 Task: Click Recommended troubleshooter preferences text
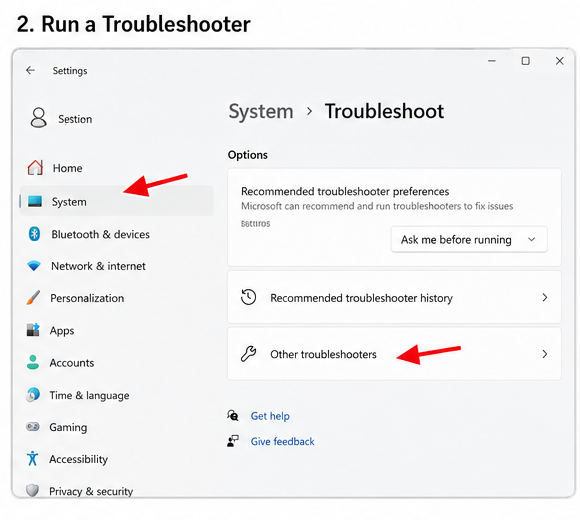pyautogui.click(x=345, y=191)
